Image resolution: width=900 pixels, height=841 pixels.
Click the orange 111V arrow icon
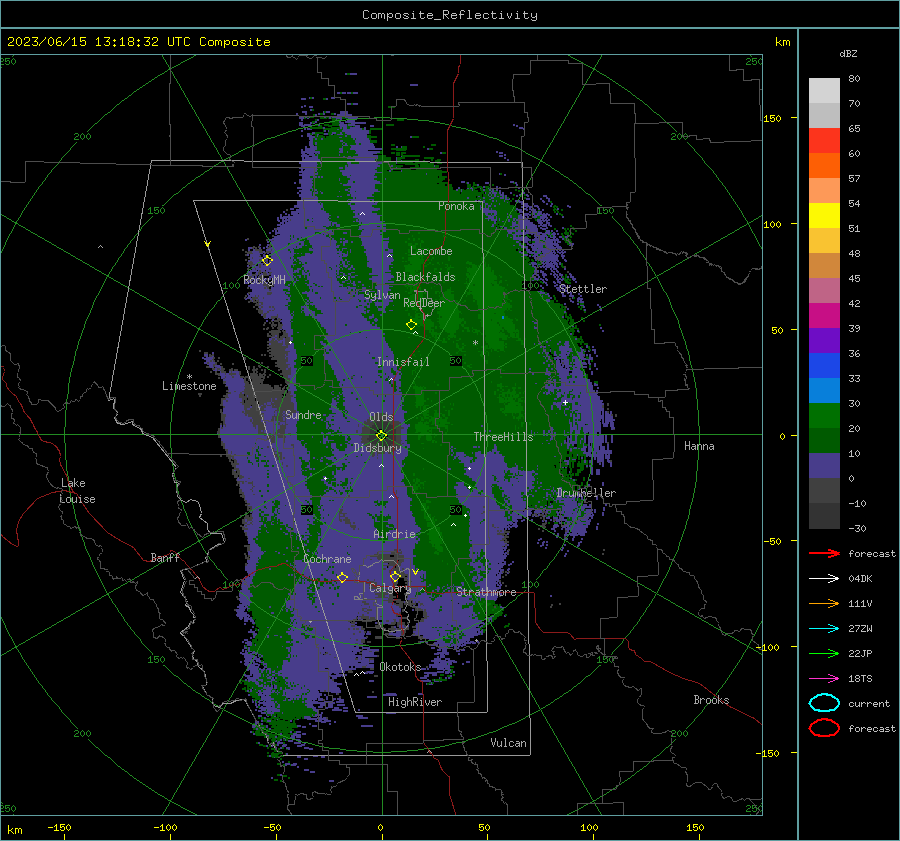[824, 603]
